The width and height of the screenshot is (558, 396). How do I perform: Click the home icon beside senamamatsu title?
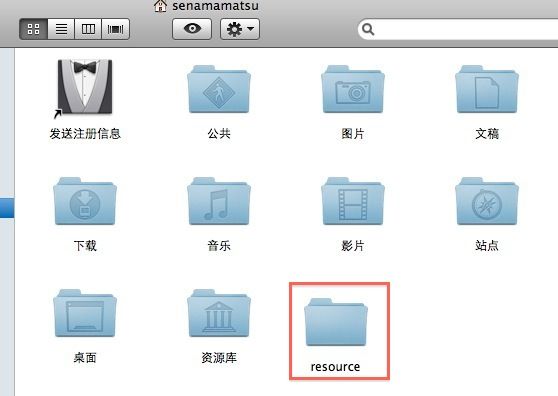coord(160,6)
